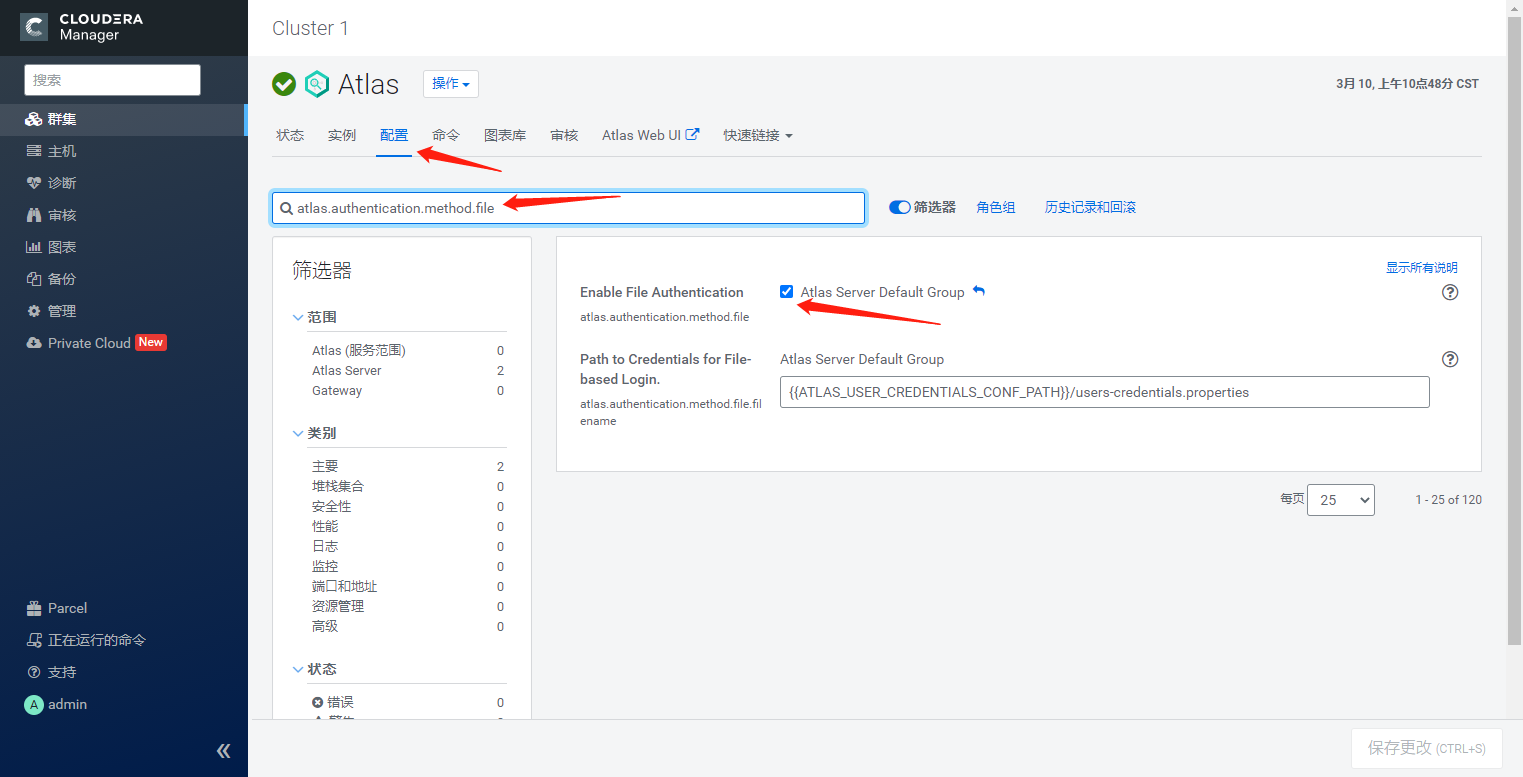1523x777 pixels.
Task: Click the Atlas service hexagon icon
Action: [317, 84]
